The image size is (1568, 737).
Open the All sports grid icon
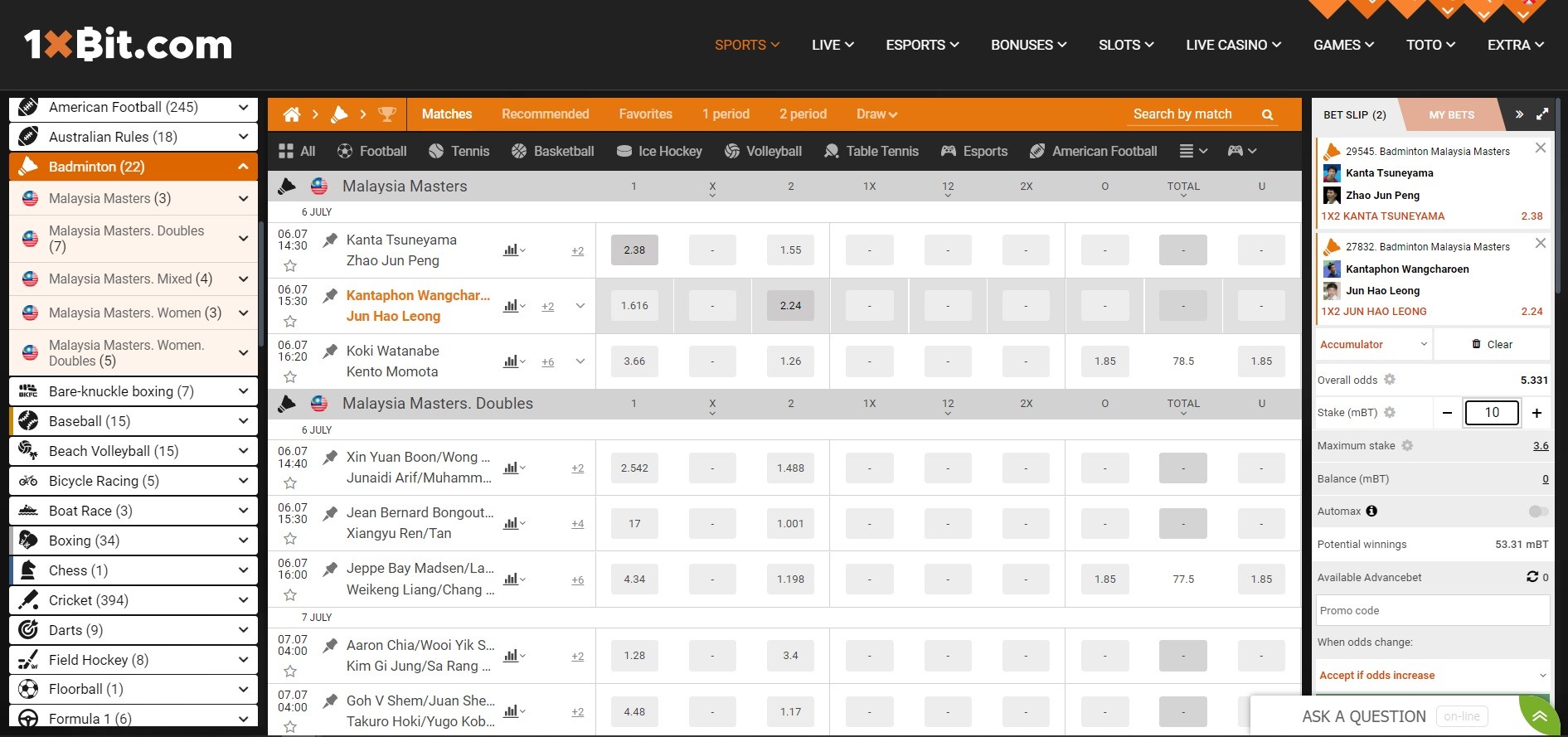[286, 151]
